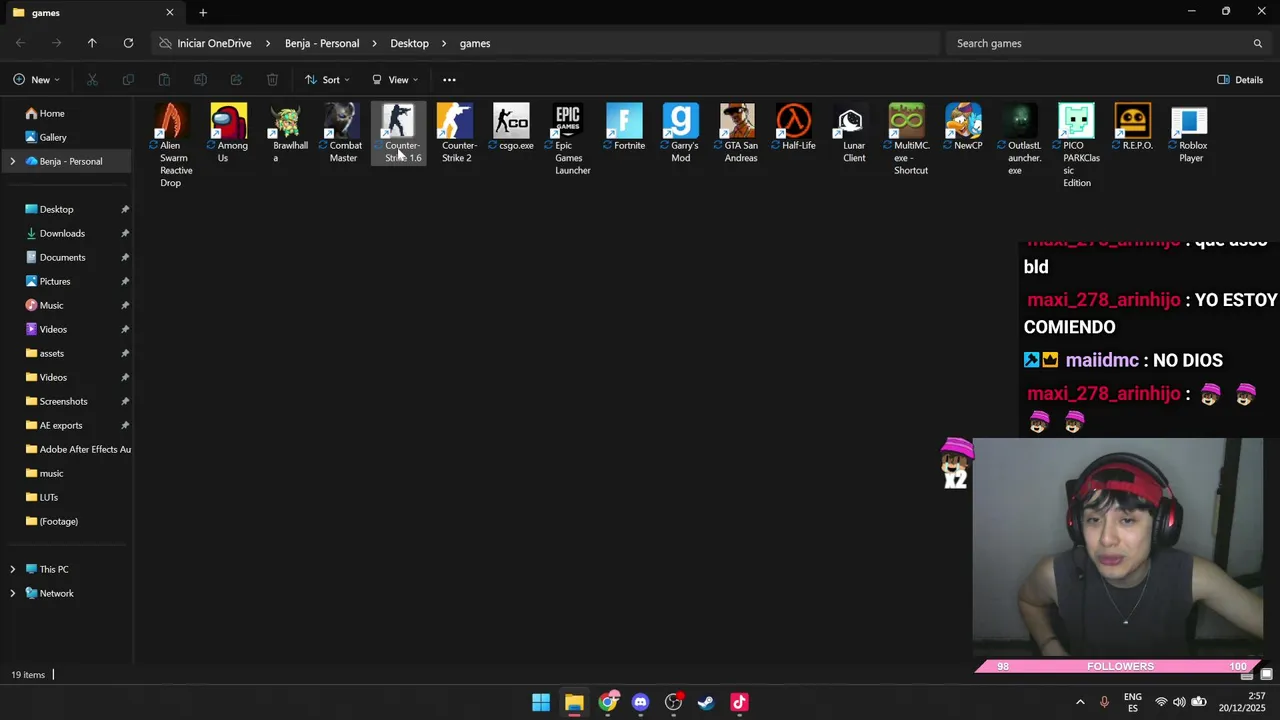Screen dimensions: 1280x720
Task: Unpin Documents from Quick access
Action: click(125, 257)
